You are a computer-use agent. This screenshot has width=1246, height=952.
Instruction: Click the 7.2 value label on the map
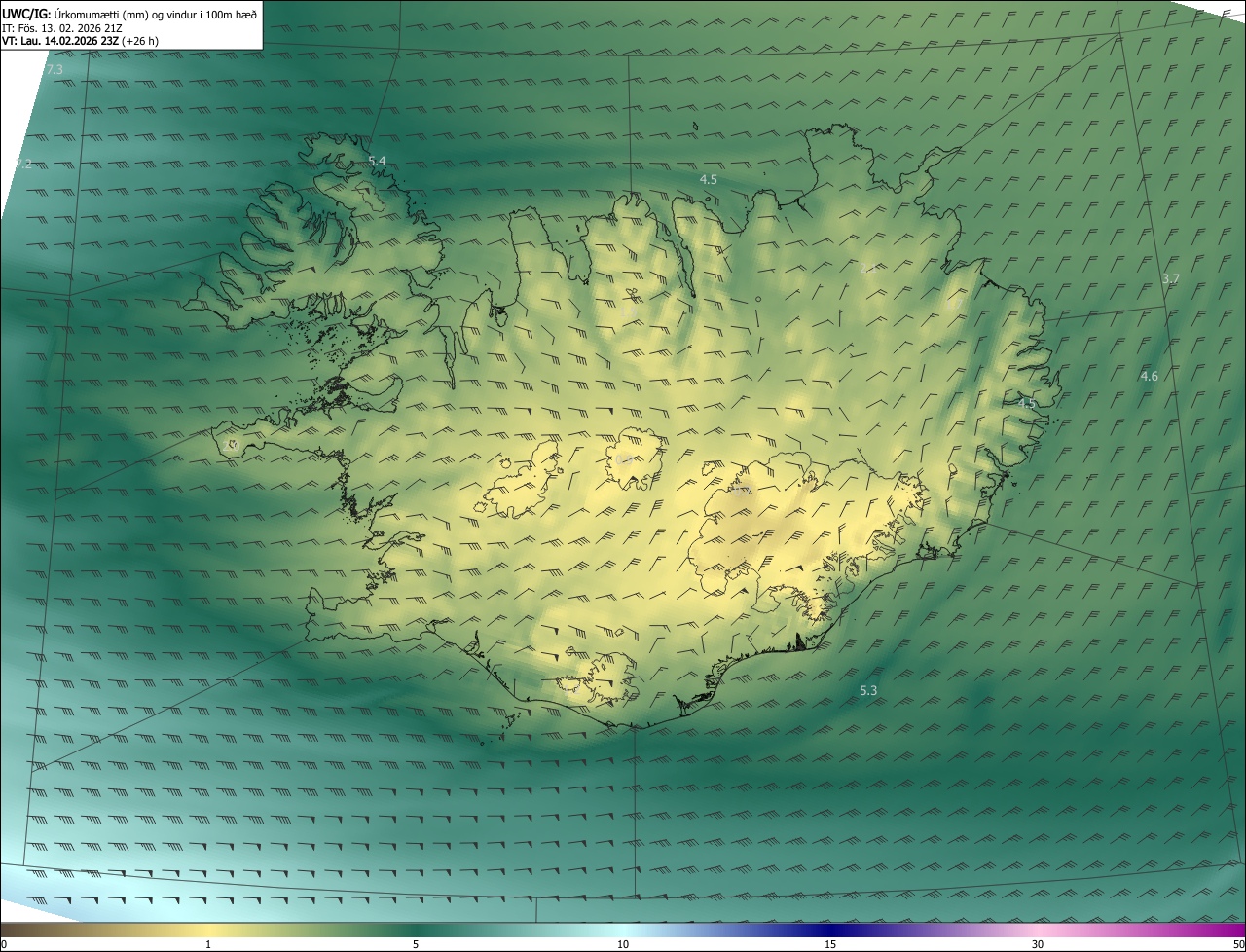24,165
